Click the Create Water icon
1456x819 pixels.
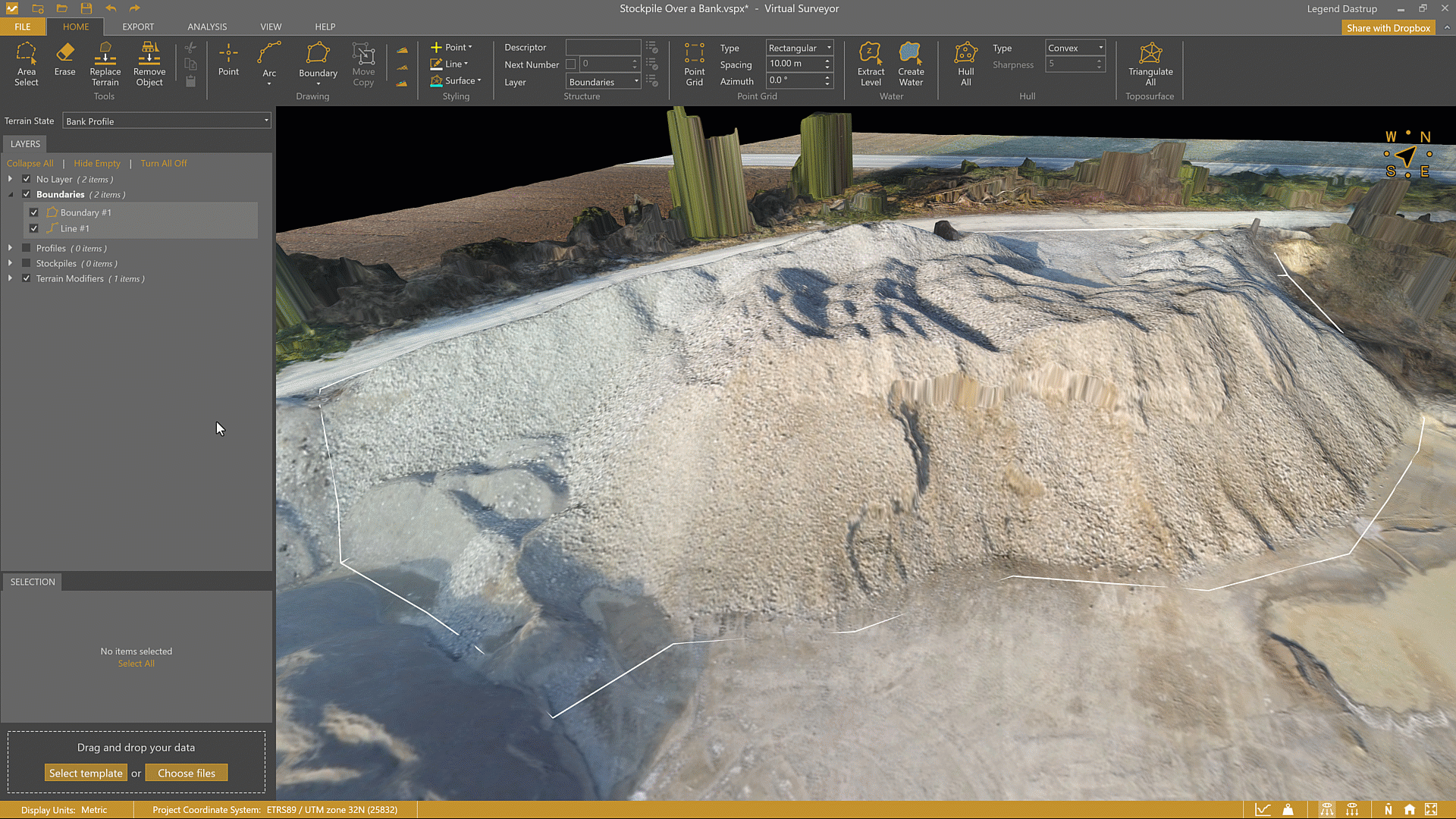(911, 64)
